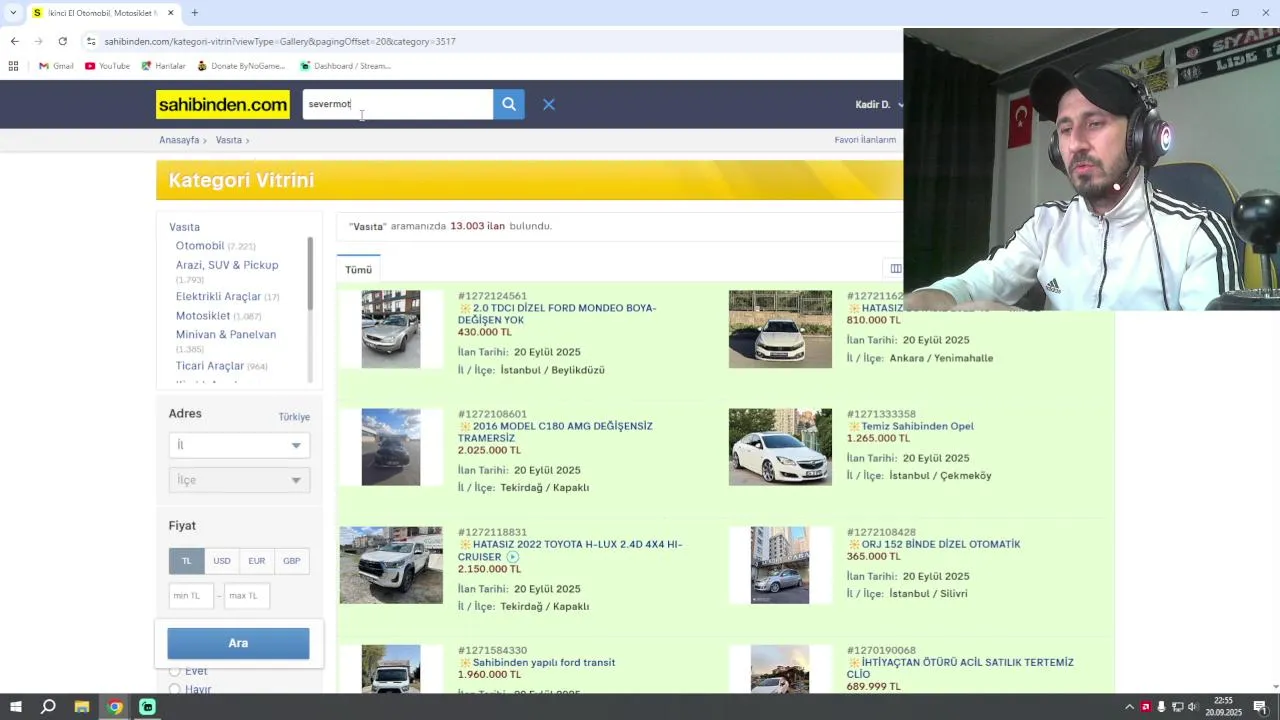Reload the page with refresh icon
The image size is (1280, 720).
click(x=62, y=41)
